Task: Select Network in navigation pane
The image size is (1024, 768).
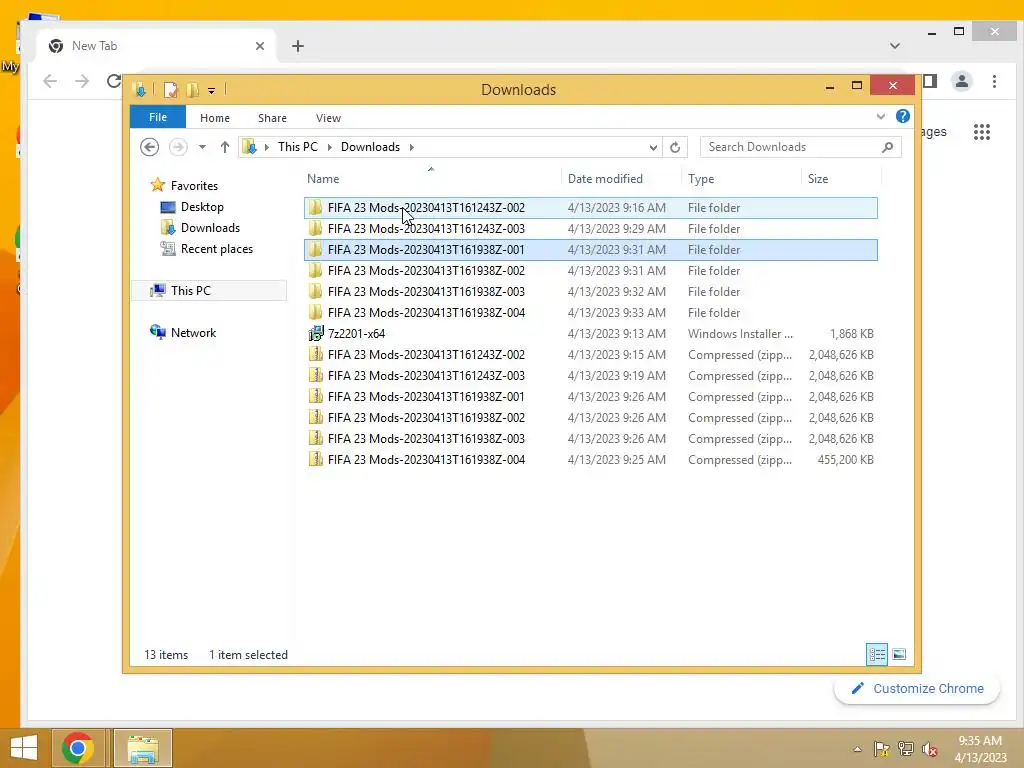Action: [193, 332]
